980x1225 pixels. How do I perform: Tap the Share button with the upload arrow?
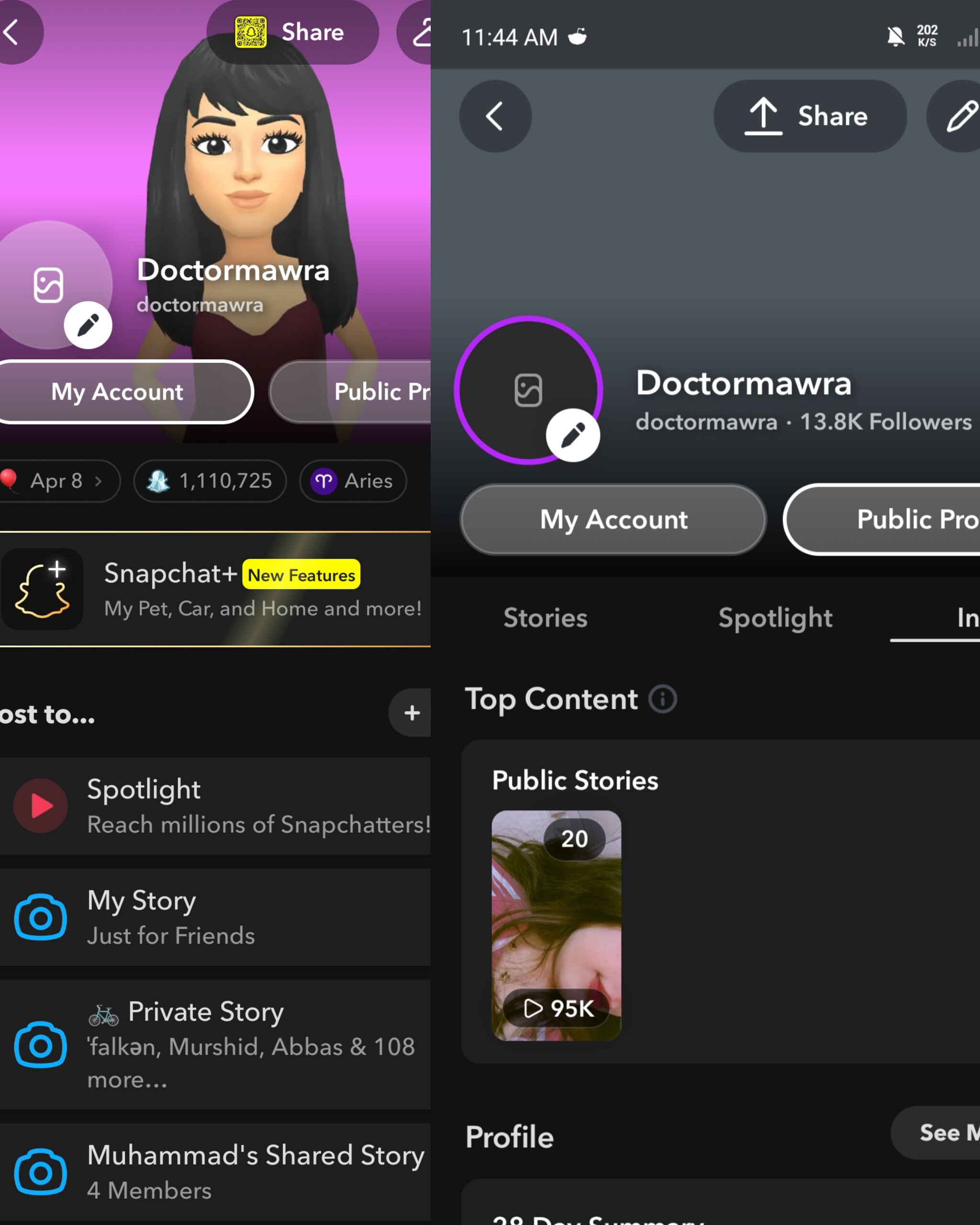click(x=810, y=116)
